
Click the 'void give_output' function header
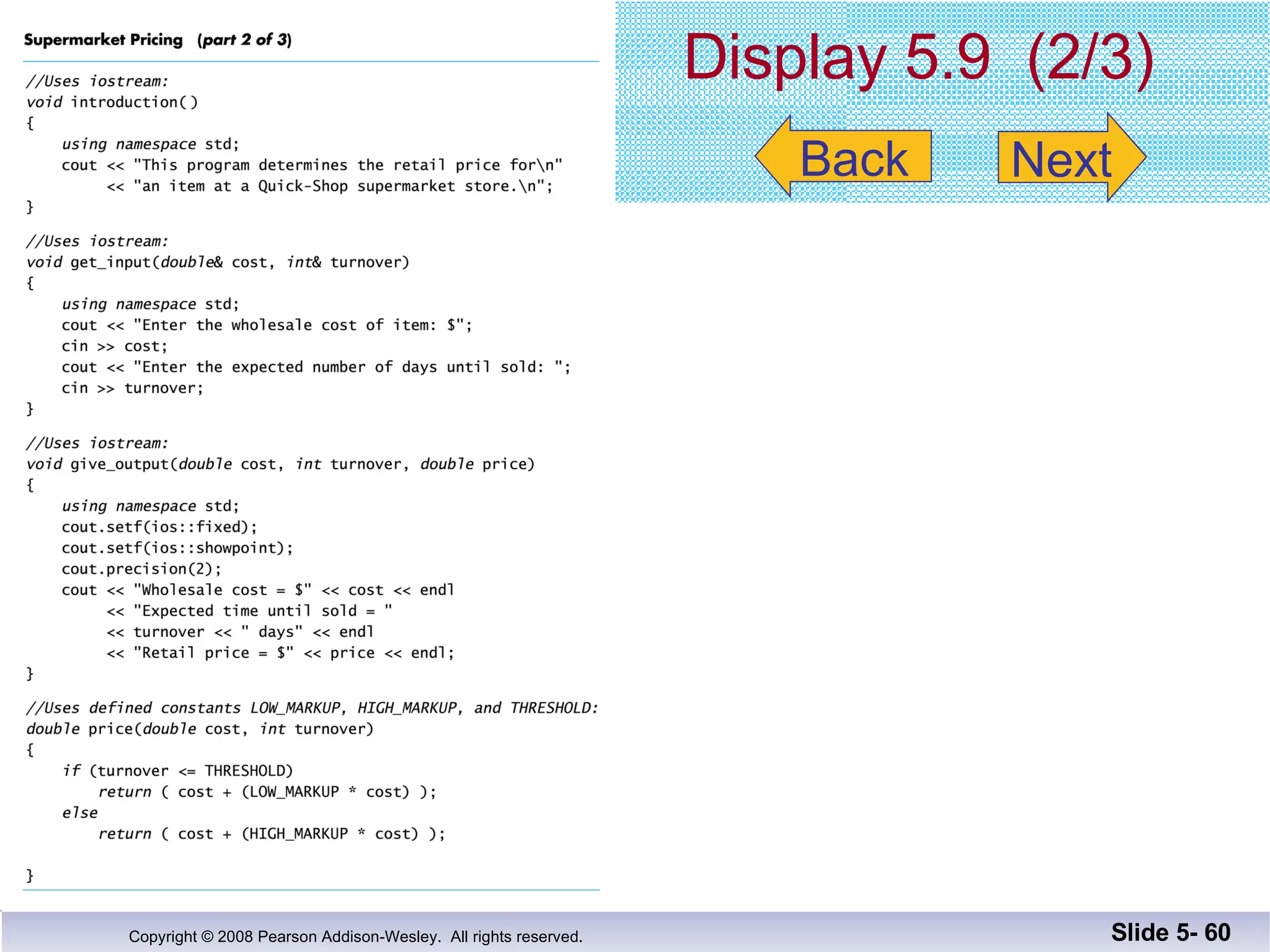click(x=280, y=464)
